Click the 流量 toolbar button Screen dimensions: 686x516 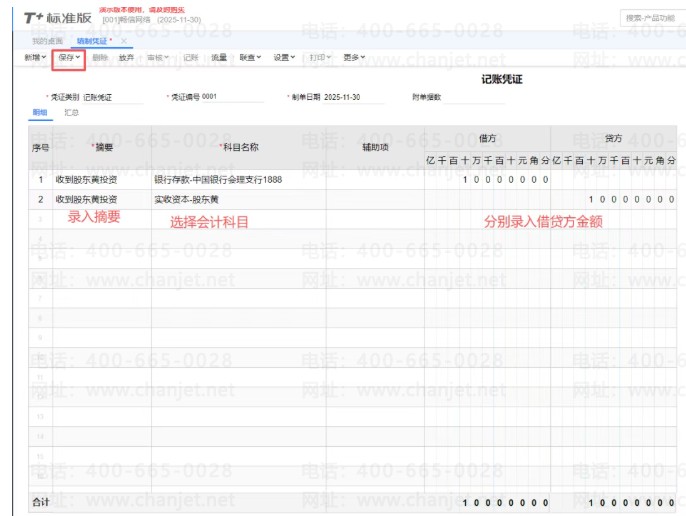219,57
